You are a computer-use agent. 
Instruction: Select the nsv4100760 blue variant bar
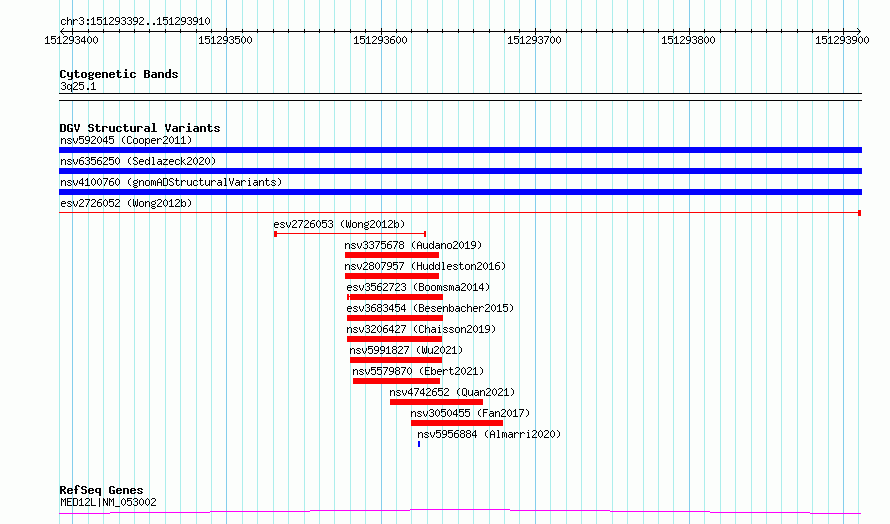click(x=460, y=192)
